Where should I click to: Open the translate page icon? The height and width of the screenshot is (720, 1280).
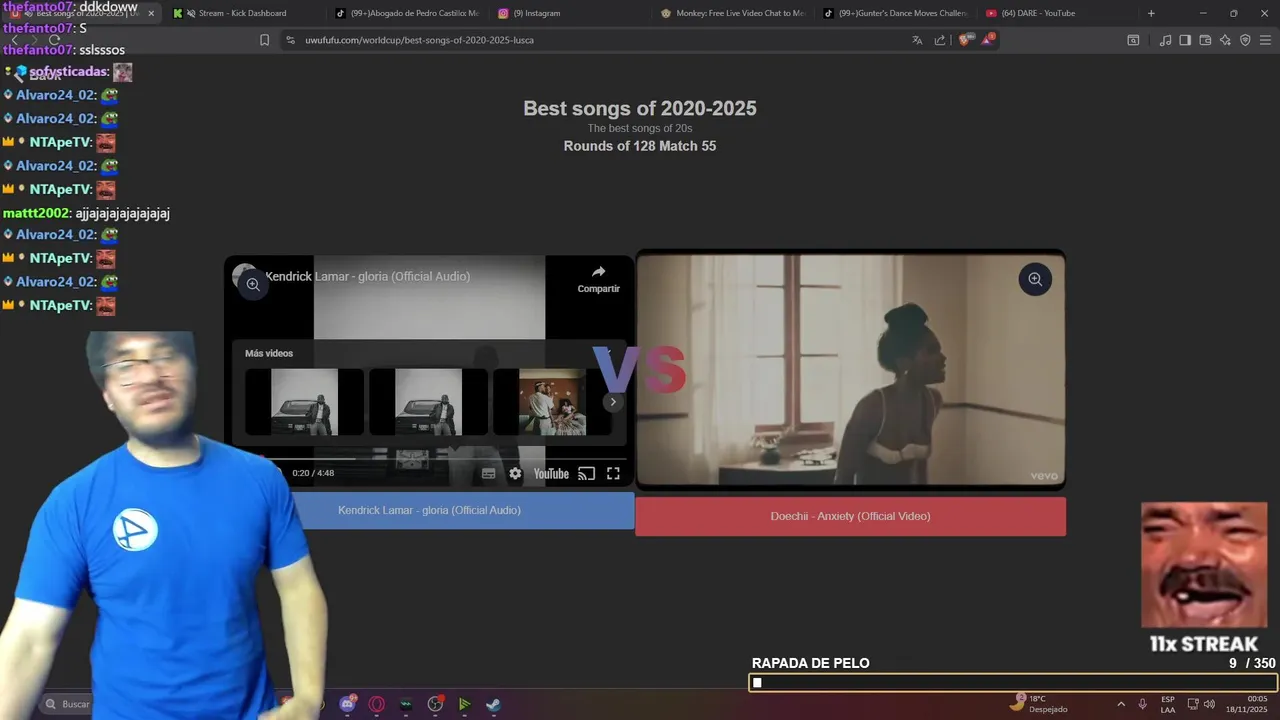click(x=917, y=40)
